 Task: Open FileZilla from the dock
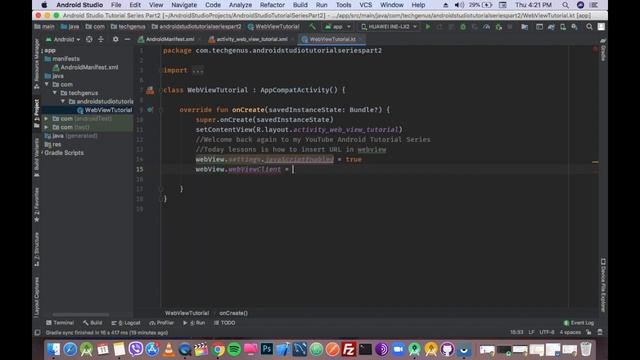(x=349, y=349)
